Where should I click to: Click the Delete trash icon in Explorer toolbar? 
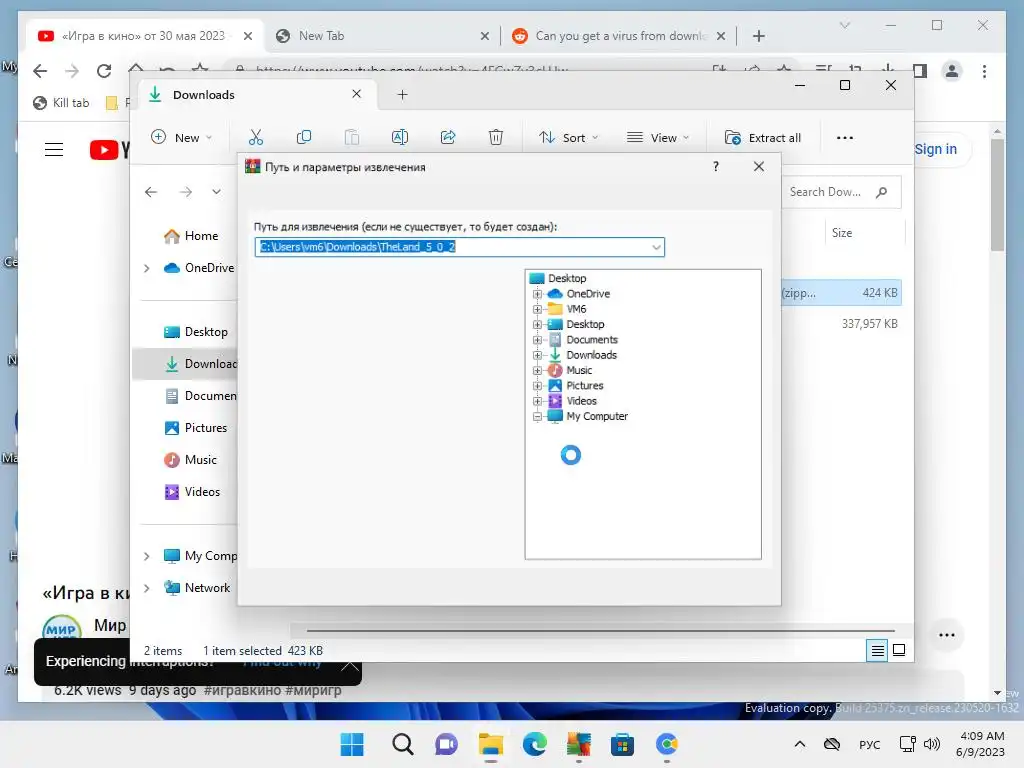496,137
